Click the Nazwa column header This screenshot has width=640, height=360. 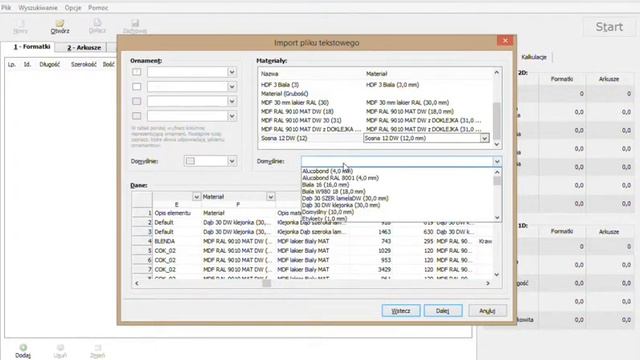tap(269, 74)
